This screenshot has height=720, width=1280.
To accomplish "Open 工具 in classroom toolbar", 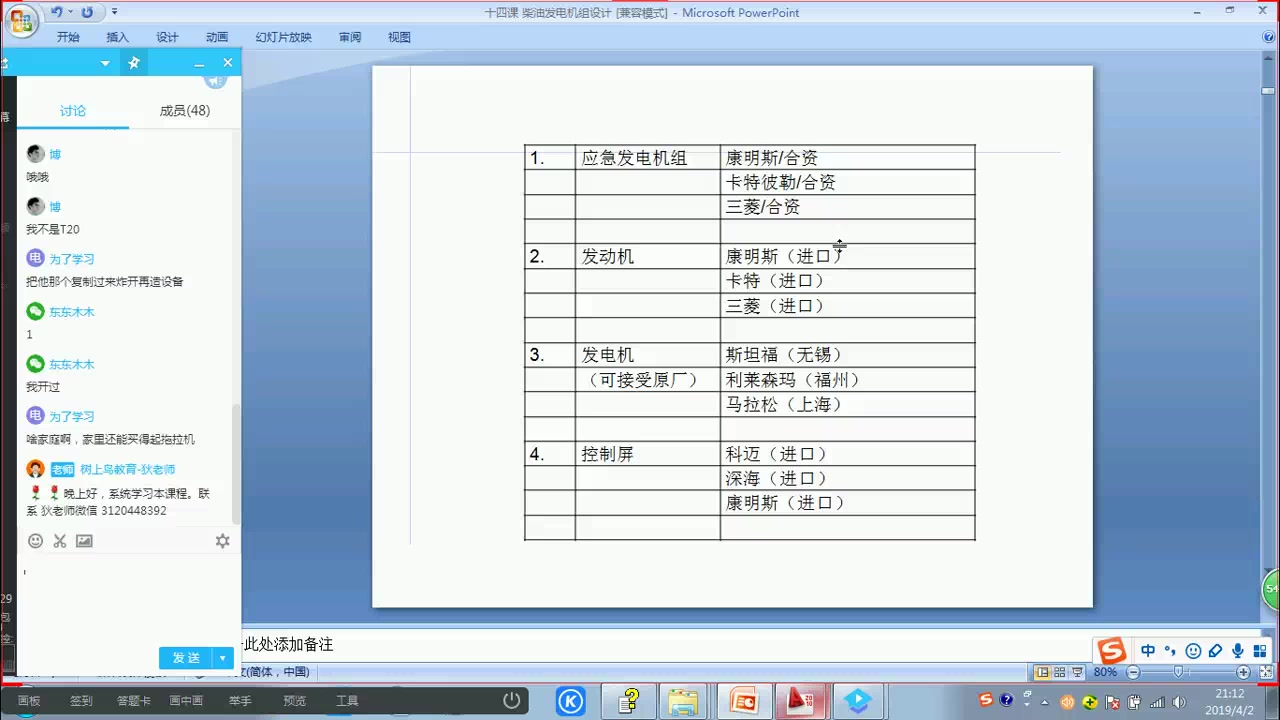I will tap(347, 701).
